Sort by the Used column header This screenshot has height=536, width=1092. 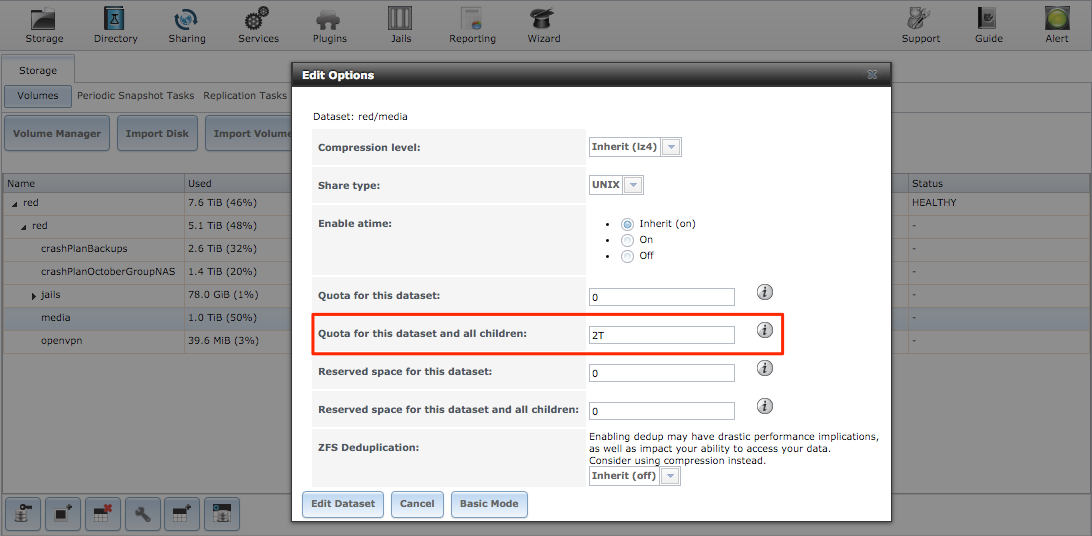pyautogui.click(x=237, y=184)
